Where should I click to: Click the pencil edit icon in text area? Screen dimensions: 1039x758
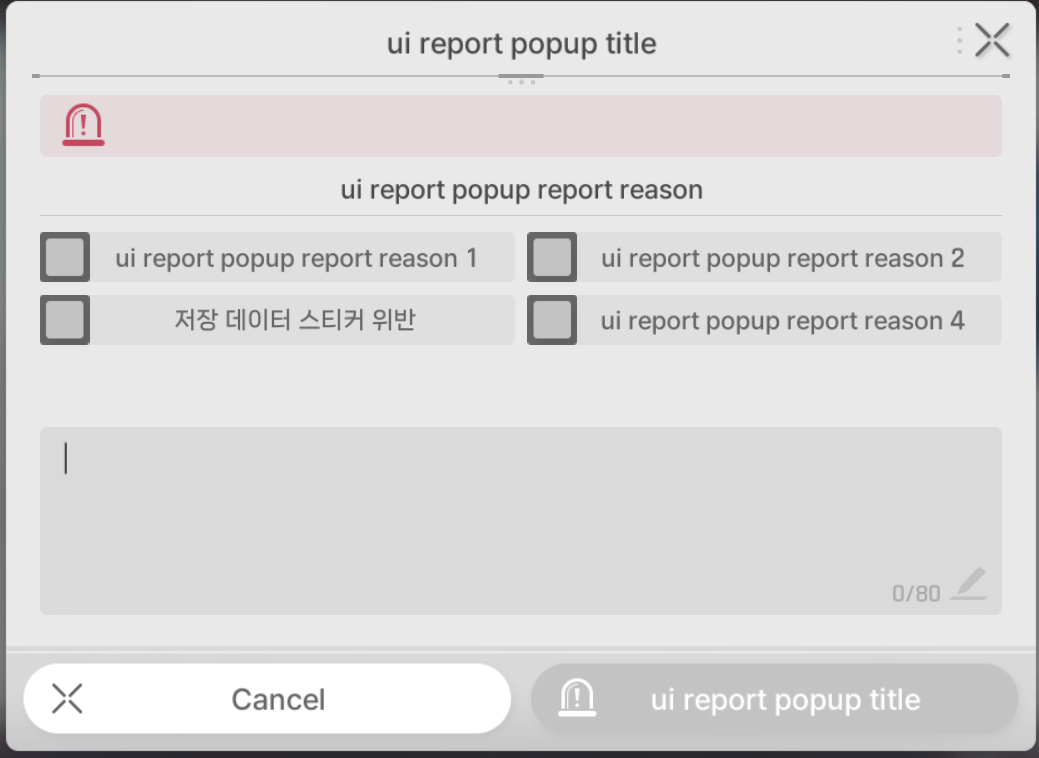(x=969, y=584)
